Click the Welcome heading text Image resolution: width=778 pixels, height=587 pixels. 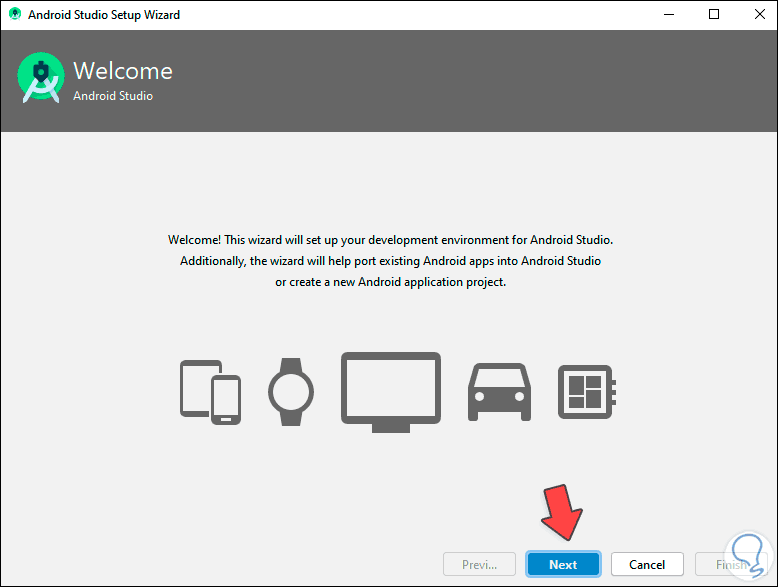pos(123,71)
